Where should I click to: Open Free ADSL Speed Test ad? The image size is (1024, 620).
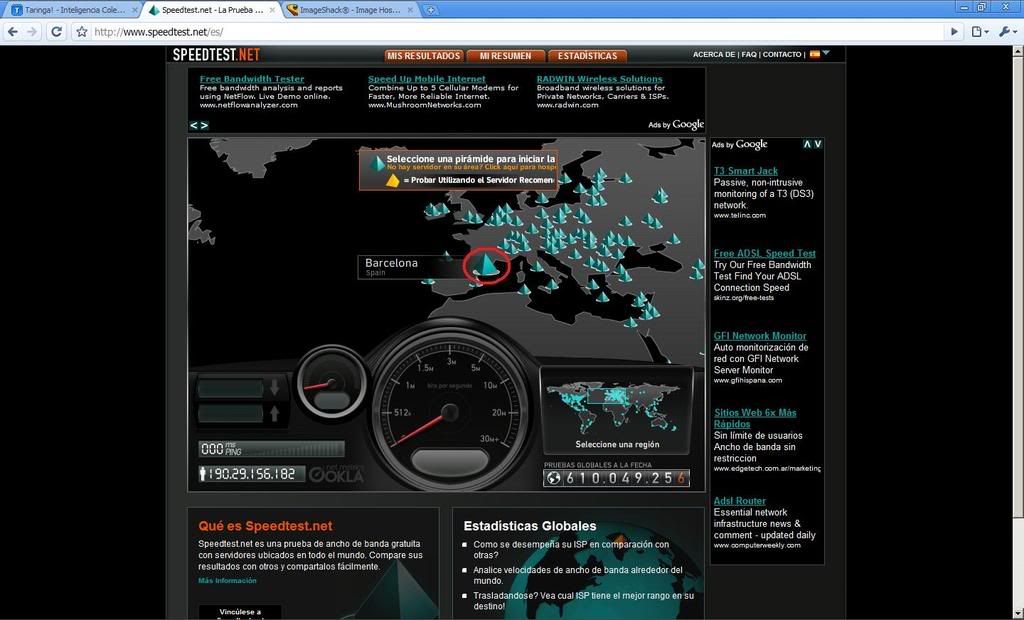pos(765,253)
